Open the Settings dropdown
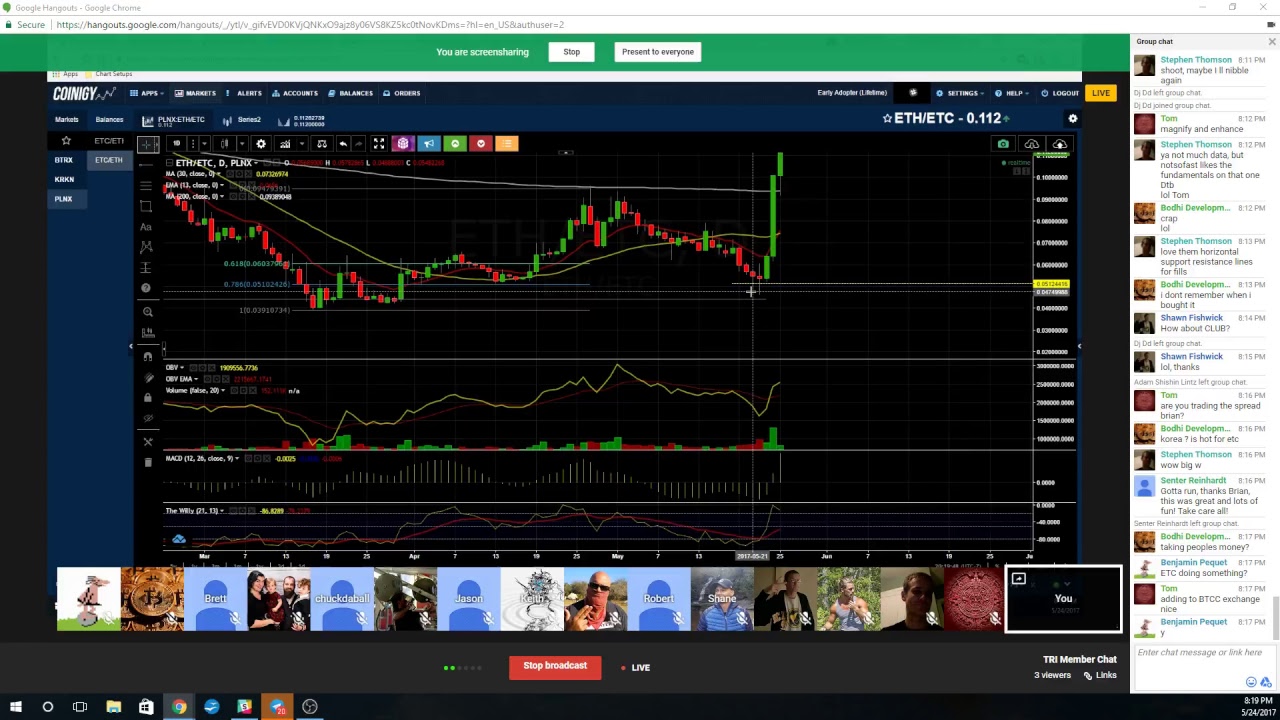The height and width of the screenshot is (720, 1280). [x=960, y=93]
